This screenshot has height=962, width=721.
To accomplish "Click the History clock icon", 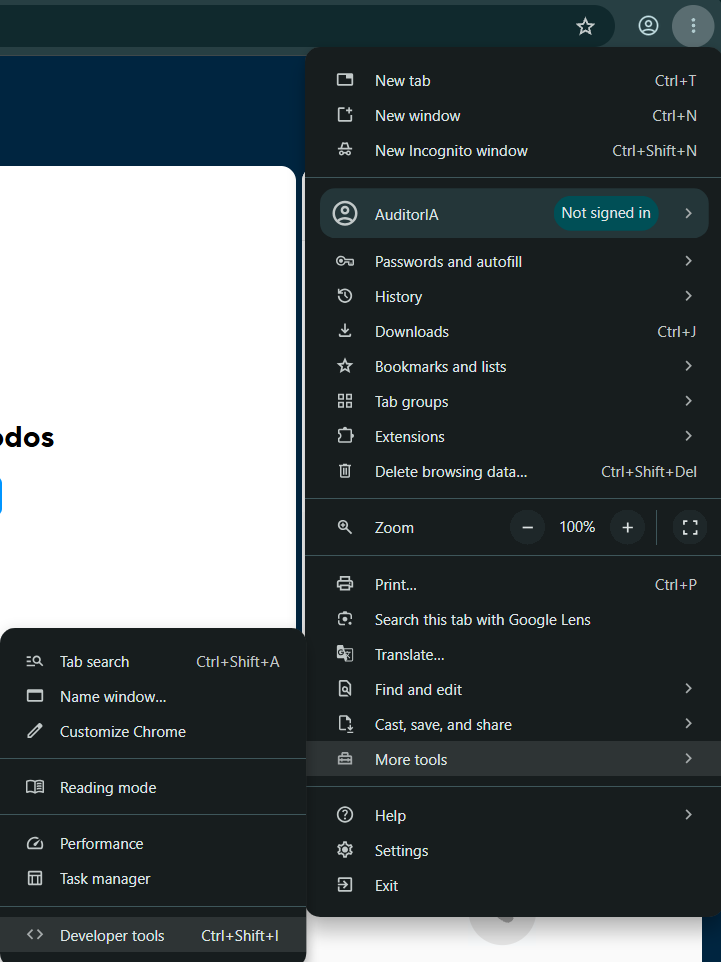I will point(345,296).
